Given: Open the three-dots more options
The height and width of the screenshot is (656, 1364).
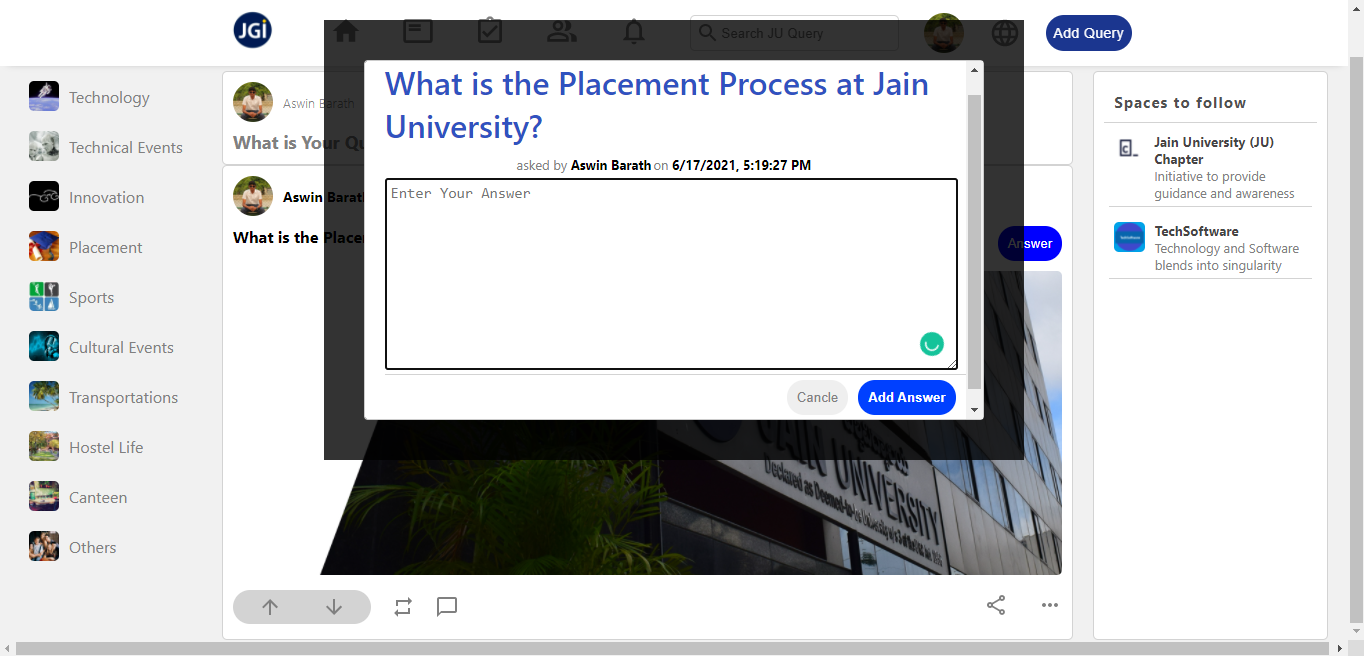Looking at the screenshot, I should point(1050,605).
